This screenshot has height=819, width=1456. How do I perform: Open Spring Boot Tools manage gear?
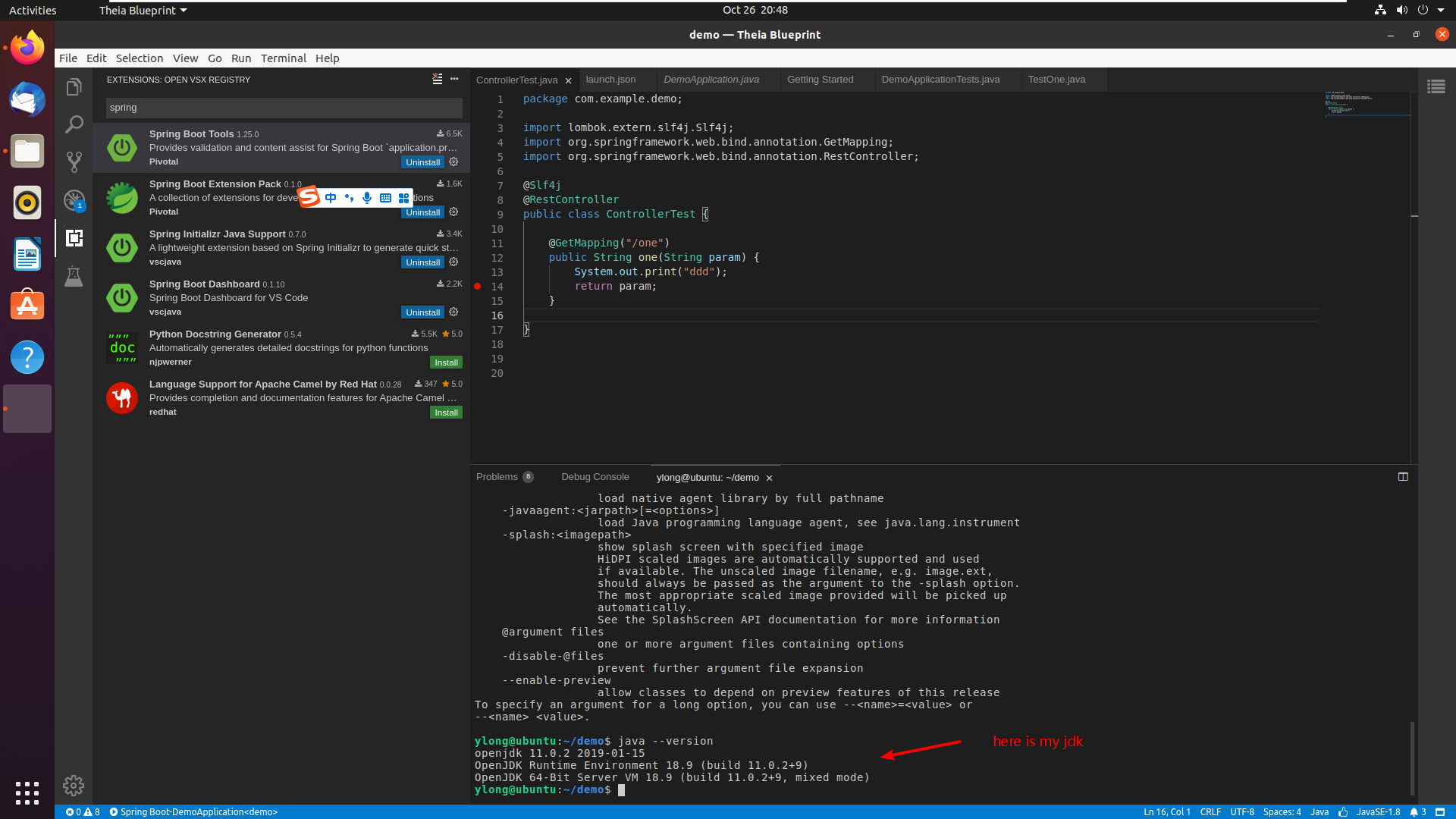click(x=453, y=162)
